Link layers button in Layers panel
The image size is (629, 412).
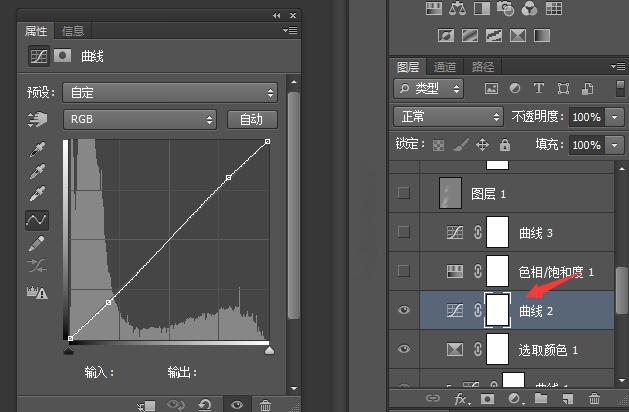point(433,398)
